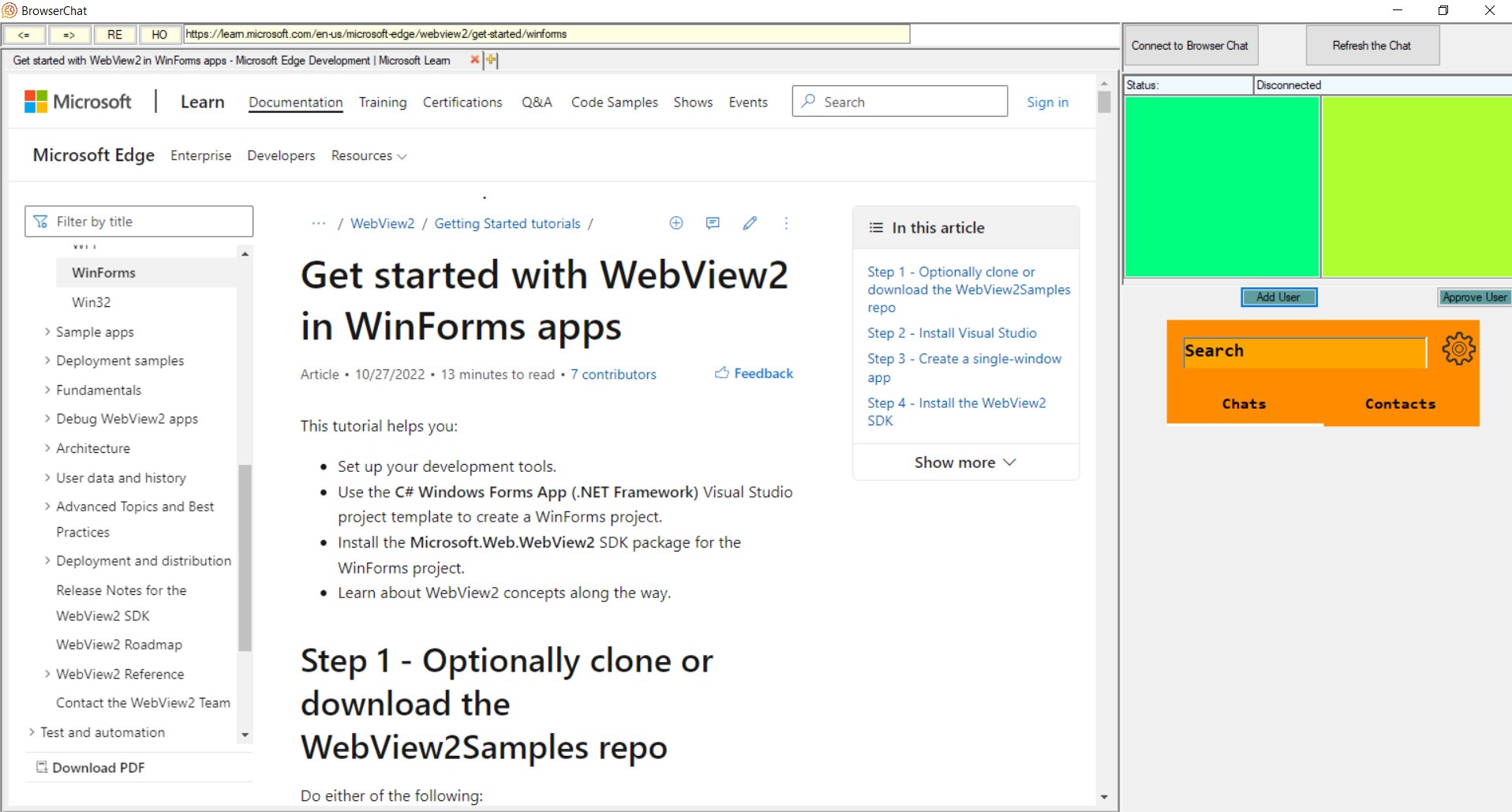Switch to the Contacts tab
Image resolution: width=1512 pixels, height=812 pixels.
1399,403
